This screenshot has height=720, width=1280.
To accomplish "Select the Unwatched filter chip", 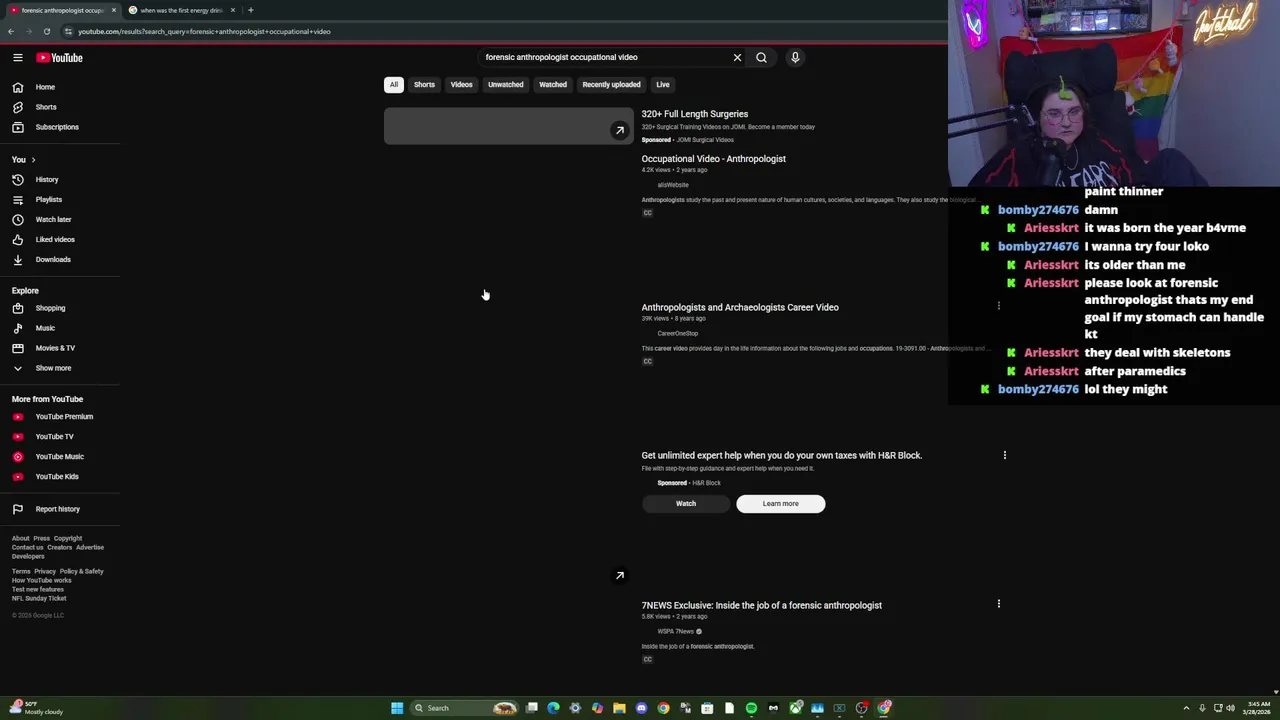I will pyautogui.click(x=505, y=85).
